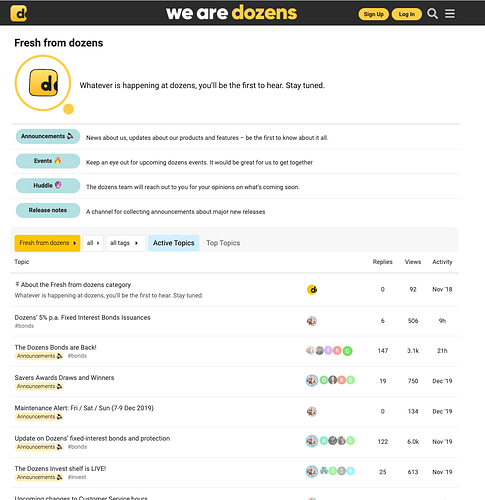
Task: Click the Sign Up button
Action: click(373, 14)
